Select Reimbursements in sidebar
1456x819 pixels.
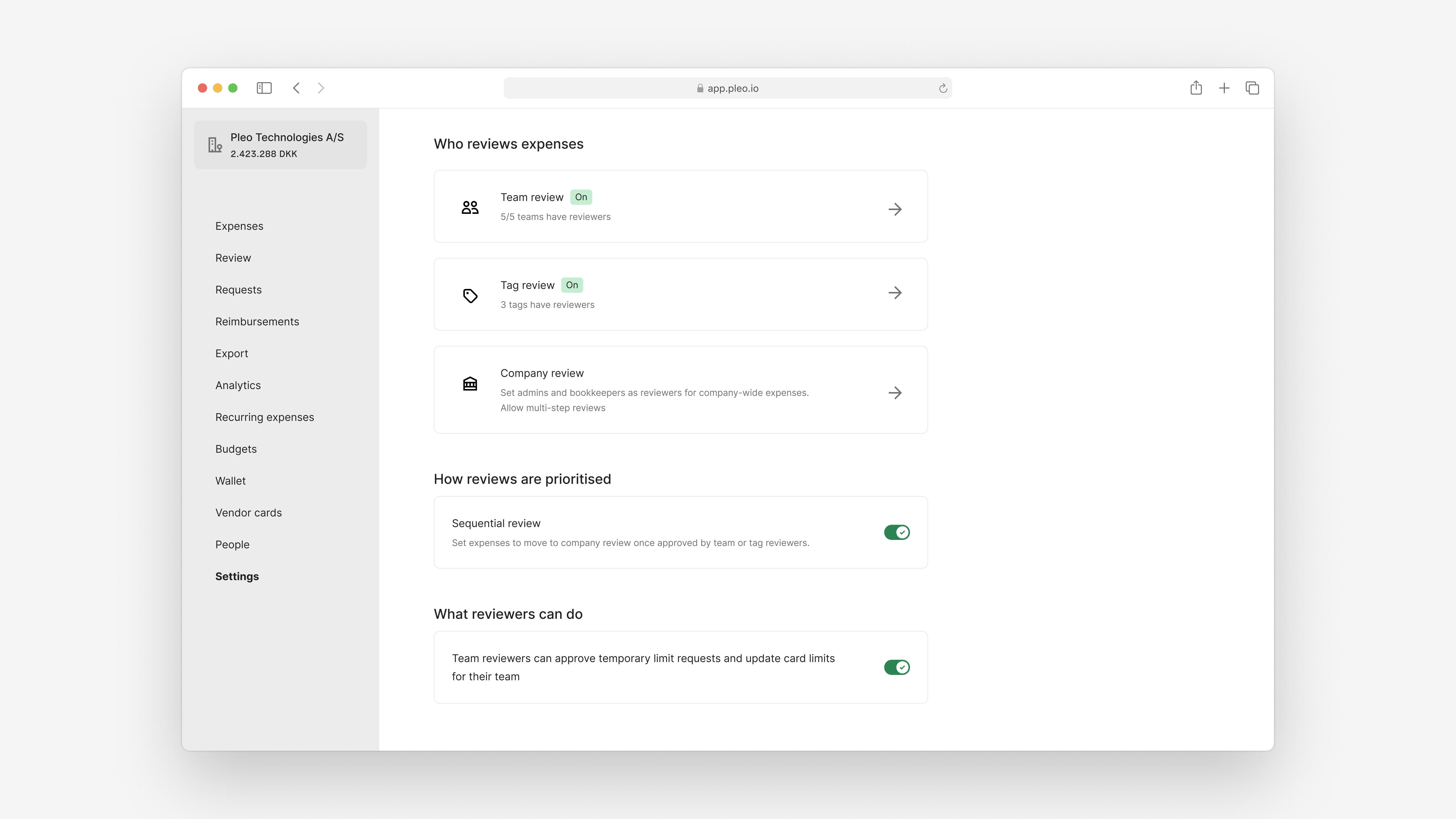point(257,322)
